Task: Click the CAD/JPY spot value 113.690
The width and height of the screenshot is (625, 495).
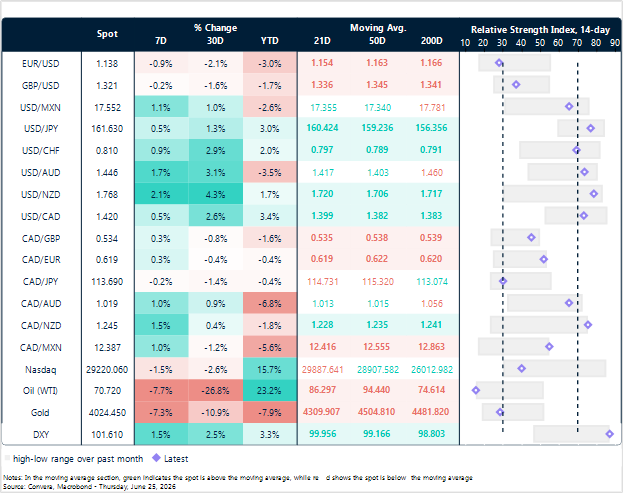Action: pos(108,282)
